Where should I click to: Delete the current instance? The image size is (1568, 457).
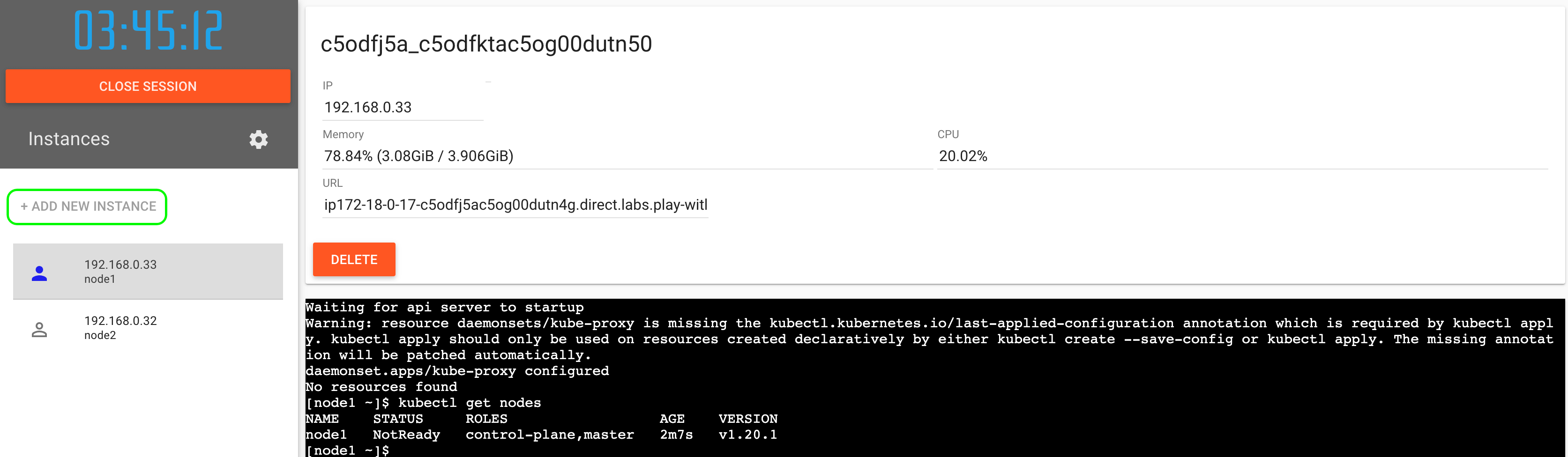[354, 260]
